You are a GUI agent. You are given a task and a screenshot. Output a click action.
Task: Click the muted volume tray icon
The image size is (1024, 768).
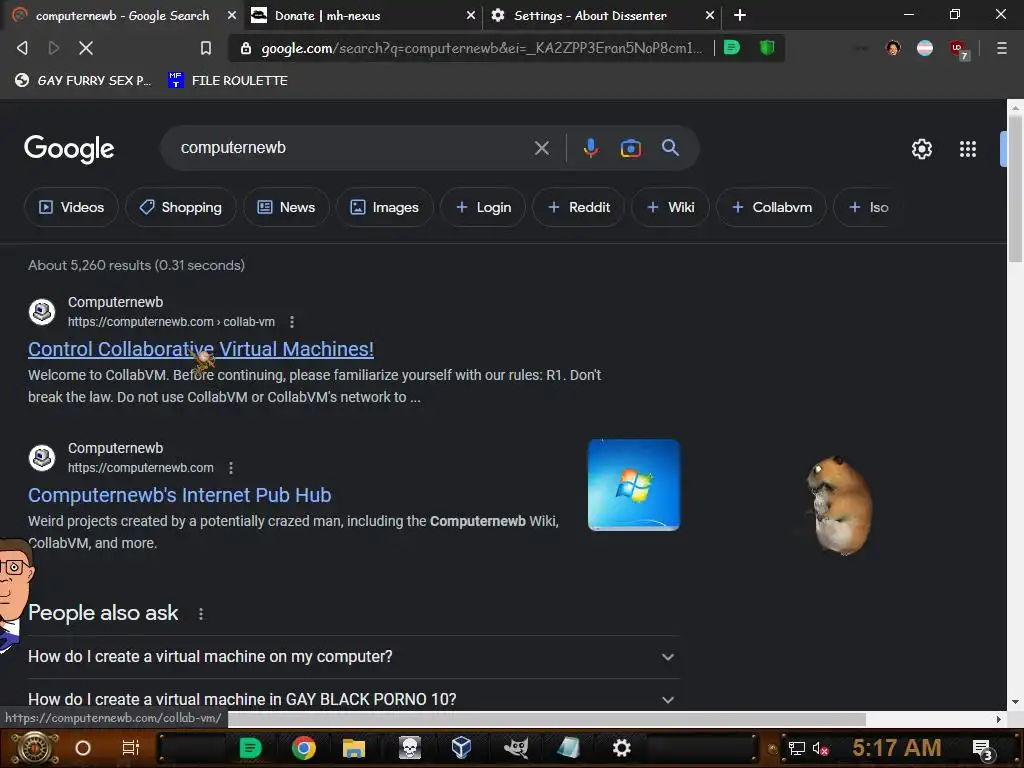pyautogui.click(x=820, y=748)
